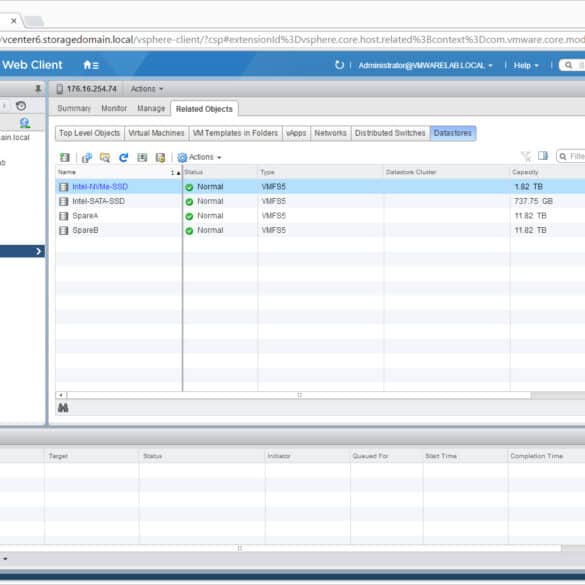
Task: Select the Related Objects tab
Action: (204, 109)
